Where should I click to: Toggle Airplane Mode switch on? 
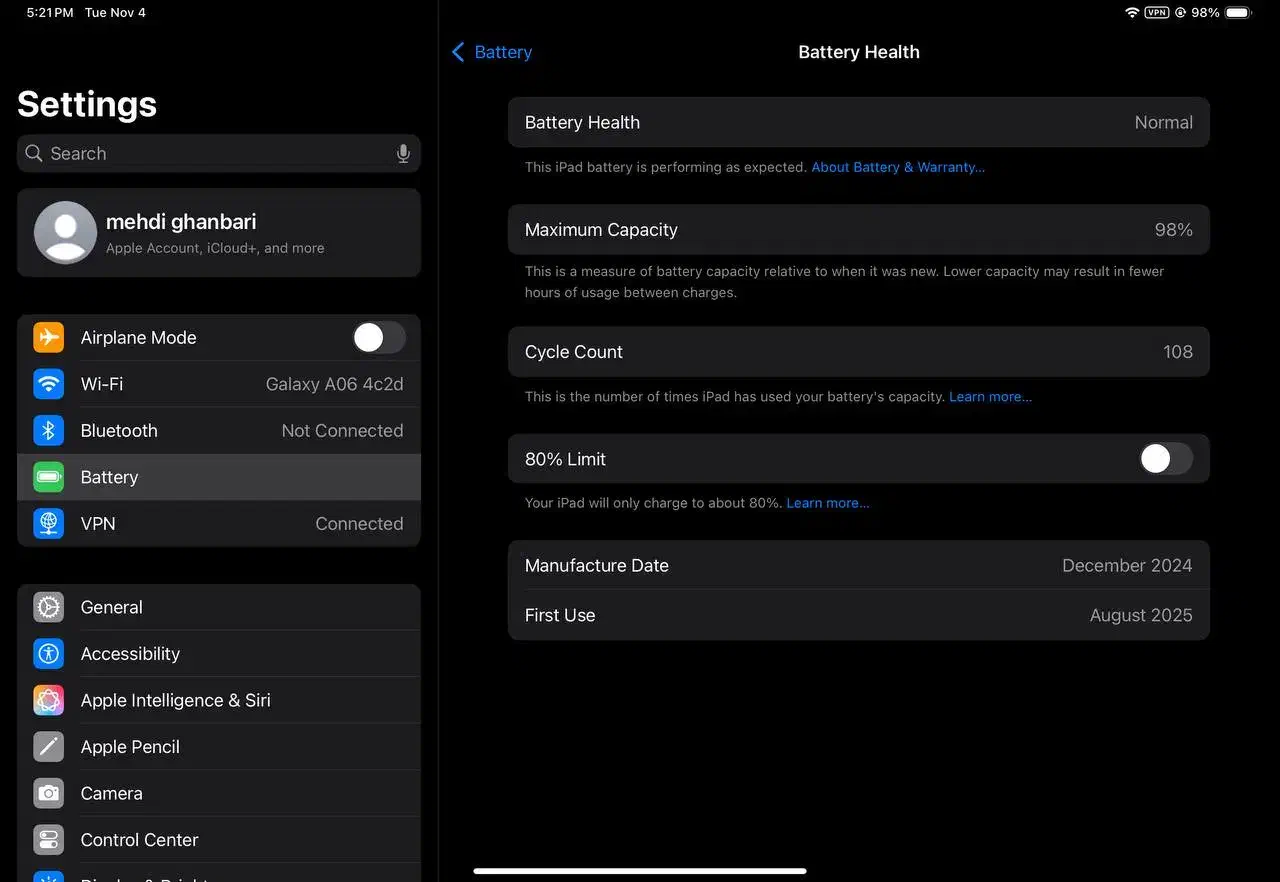tap(379, 338)
